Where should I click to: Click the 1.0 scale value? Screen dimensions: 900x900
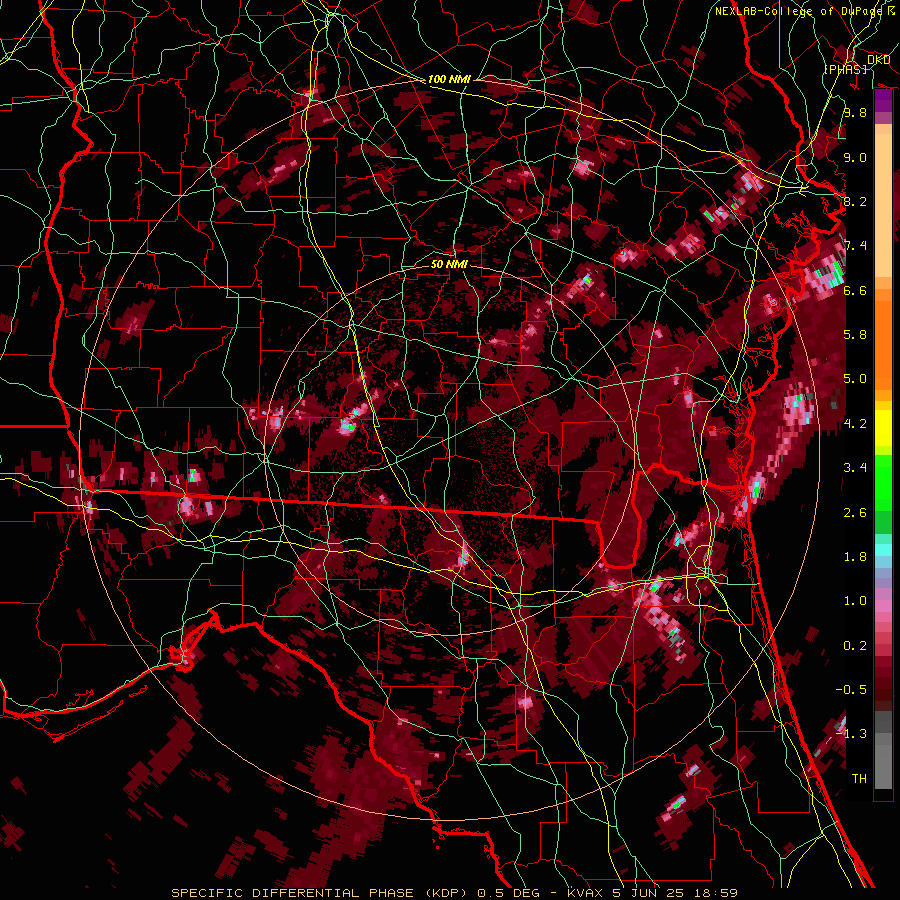[x=855, y=601]
